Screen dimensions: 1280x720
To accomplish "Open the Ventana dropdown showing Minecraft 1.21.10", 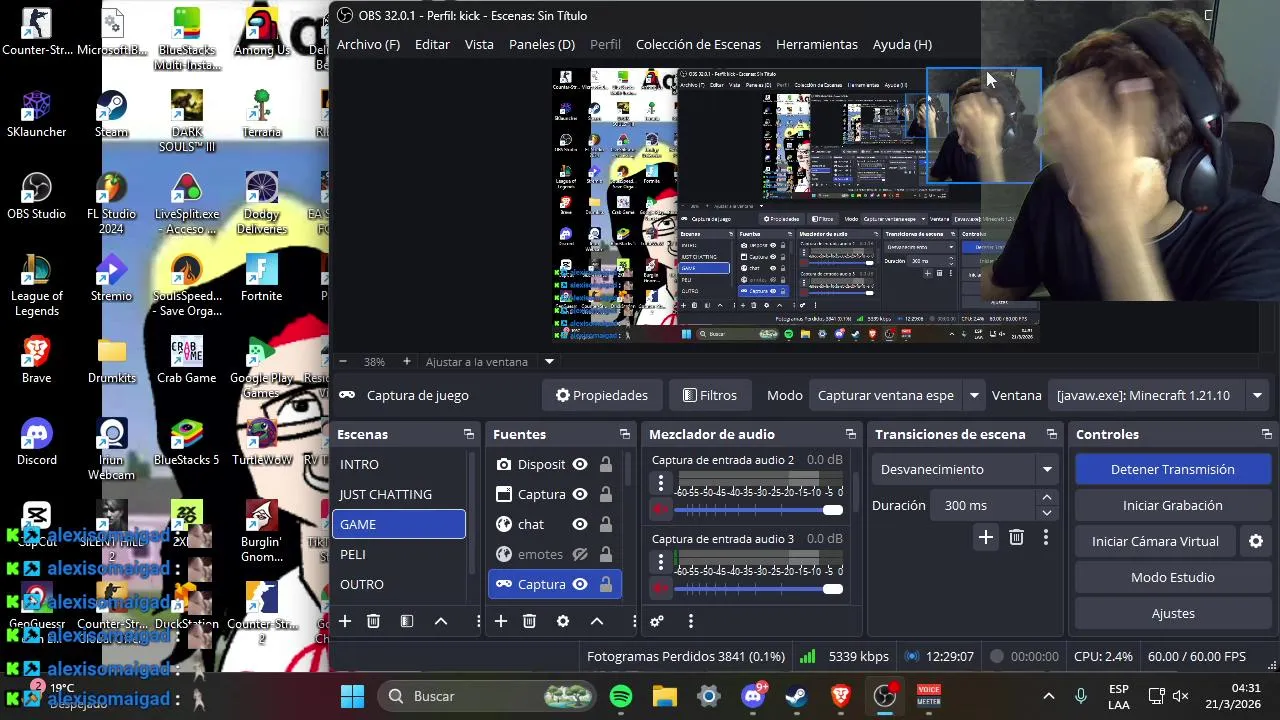I will pos(1157,395).
